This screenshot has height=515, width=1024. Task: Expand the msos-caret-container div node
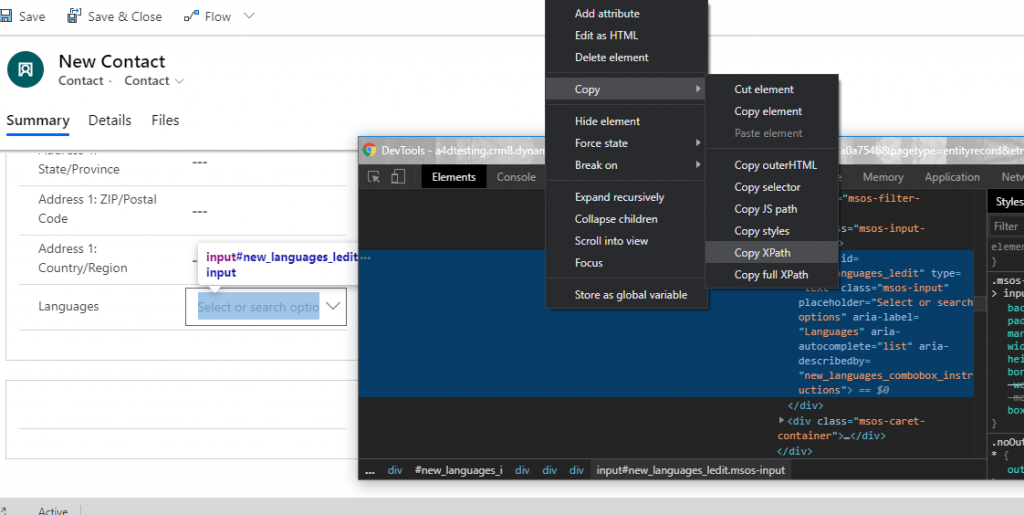[x=782, y=421]
